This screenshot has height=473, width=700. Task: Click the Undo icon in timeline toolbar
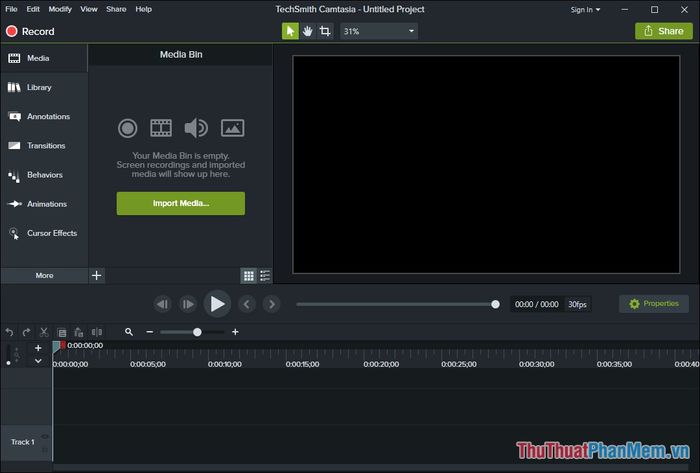(9, 332)
